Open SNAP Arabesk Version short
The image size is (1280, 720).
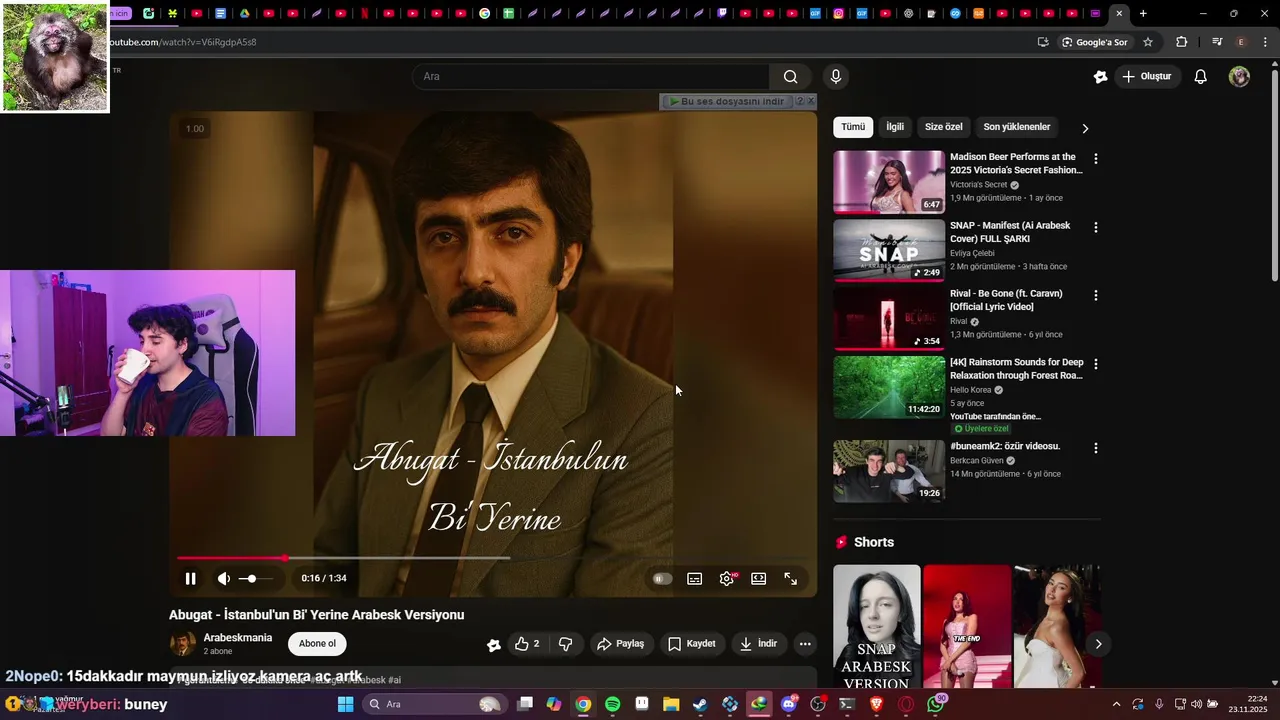pos(877,627)
